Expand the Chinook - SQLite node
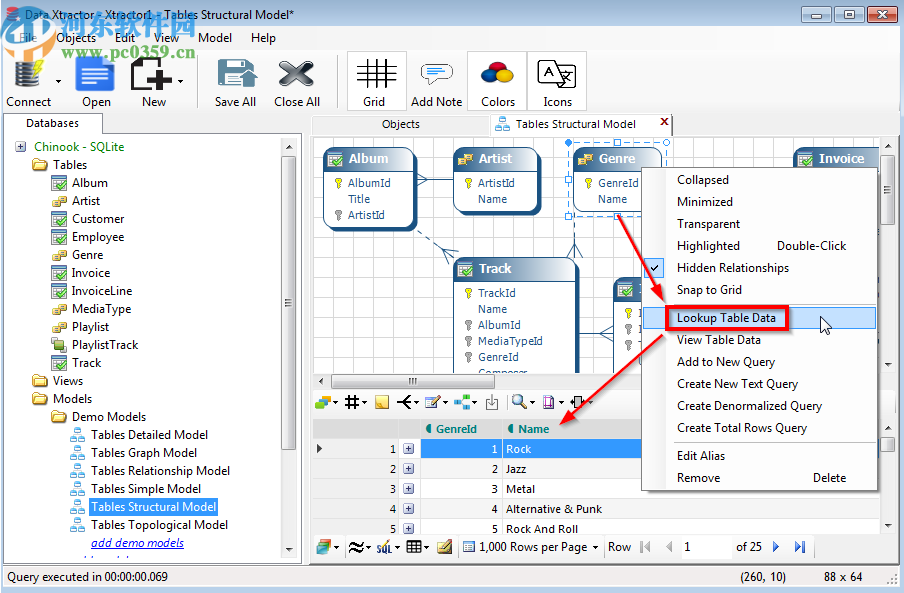 [x=21, y=147]
